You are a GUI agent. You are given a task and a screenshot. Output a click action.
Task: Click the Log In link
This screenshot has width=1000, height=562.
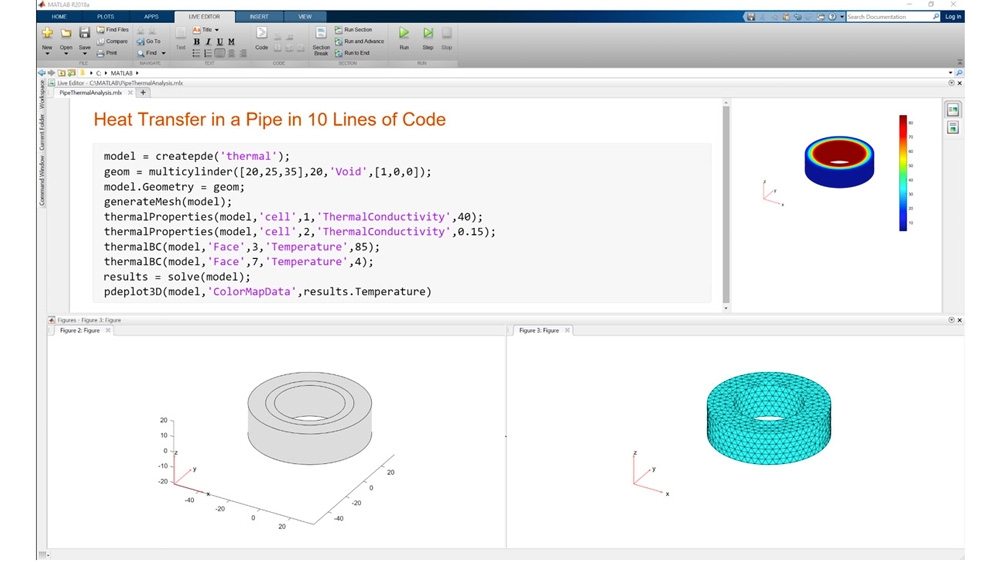953,17
